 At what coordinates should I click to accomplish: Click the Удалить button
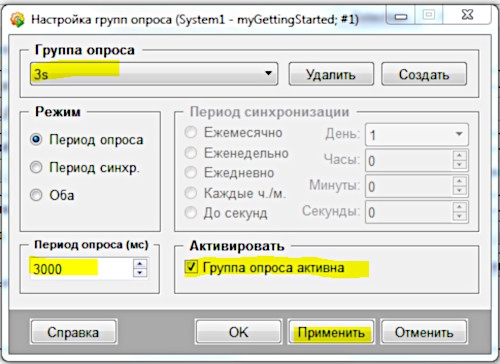[331, 74]
